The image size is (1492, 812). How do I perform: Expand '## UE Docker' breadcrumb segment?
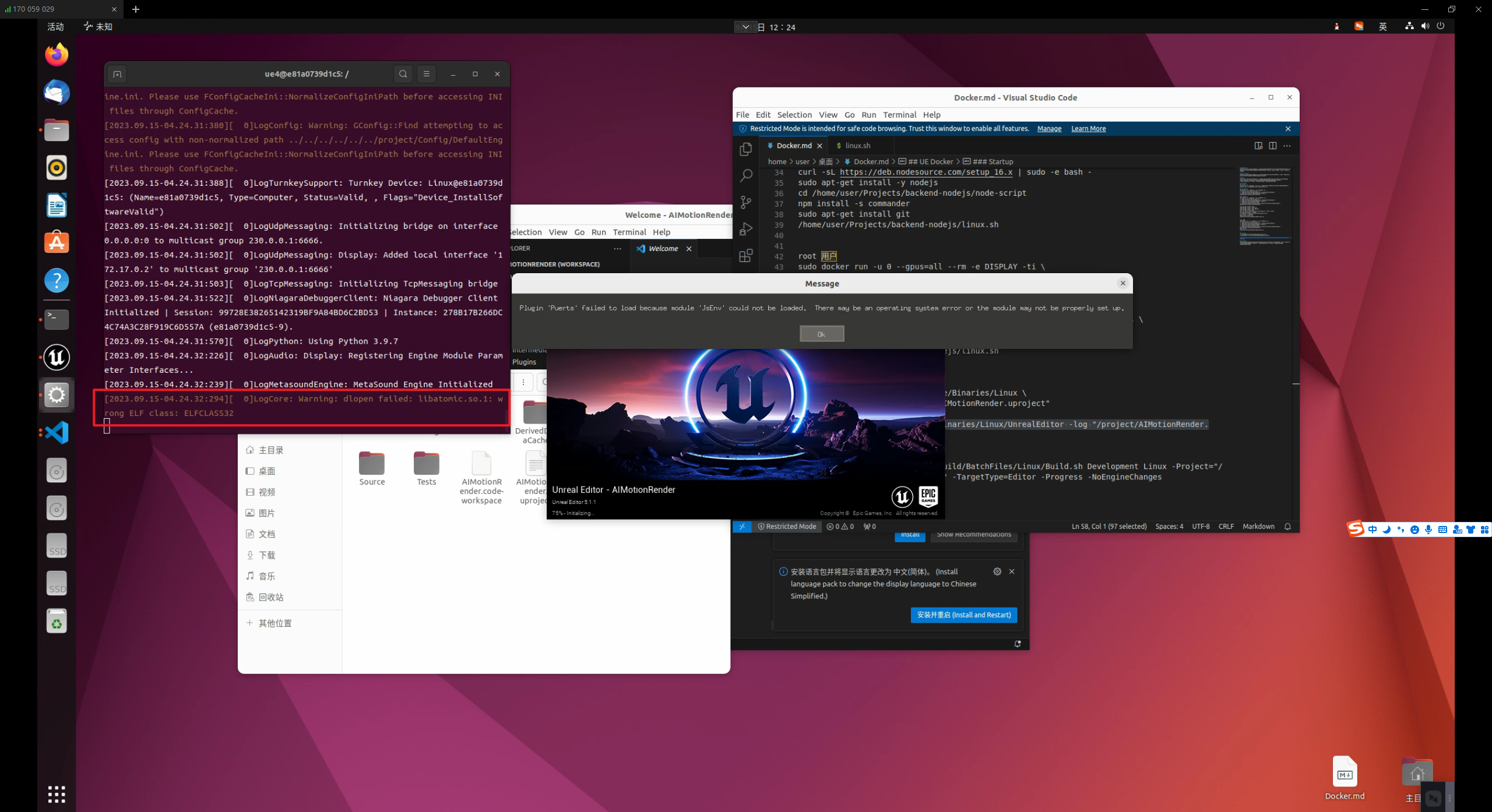click(926, 162)
